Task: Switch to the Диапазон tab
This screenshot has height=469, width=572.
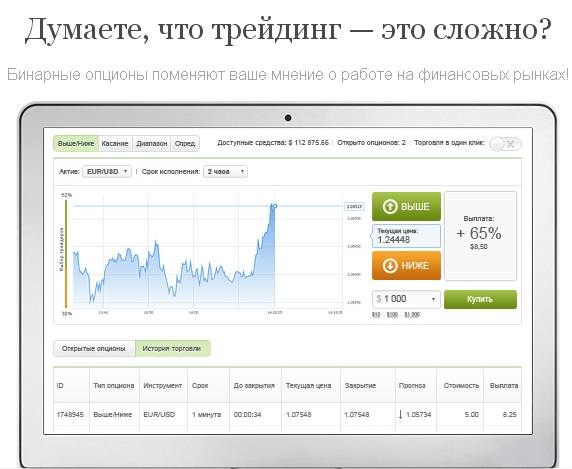Action: coord(151,143)
